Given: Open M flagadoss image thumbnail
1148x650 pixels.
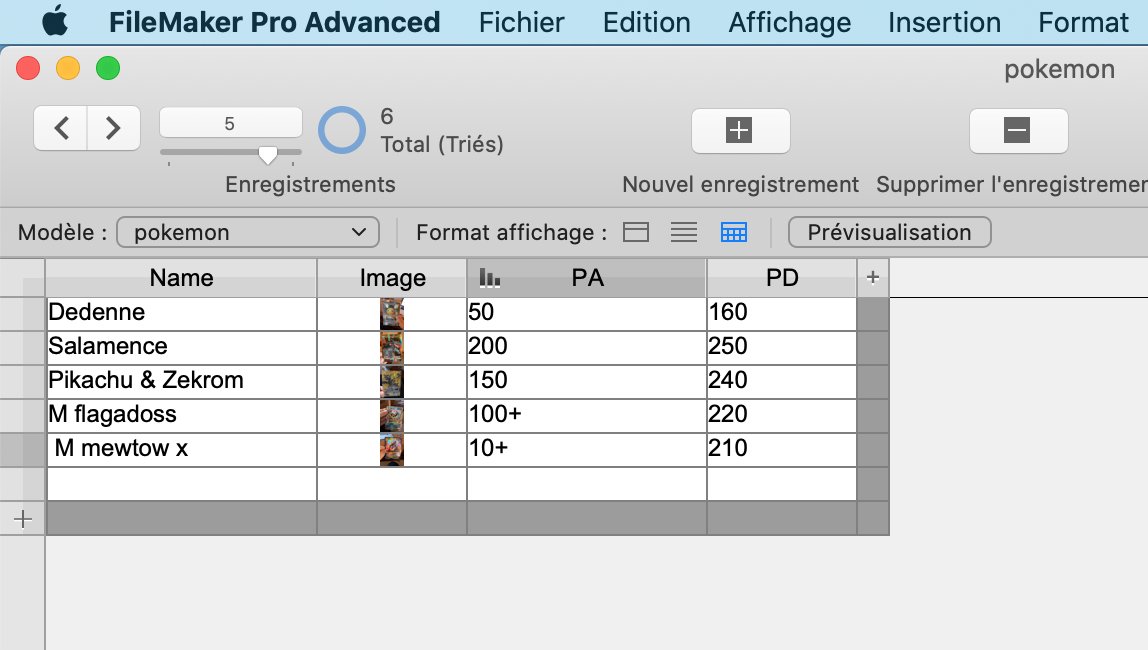Looking at the screenshot, I should (392, 416).
